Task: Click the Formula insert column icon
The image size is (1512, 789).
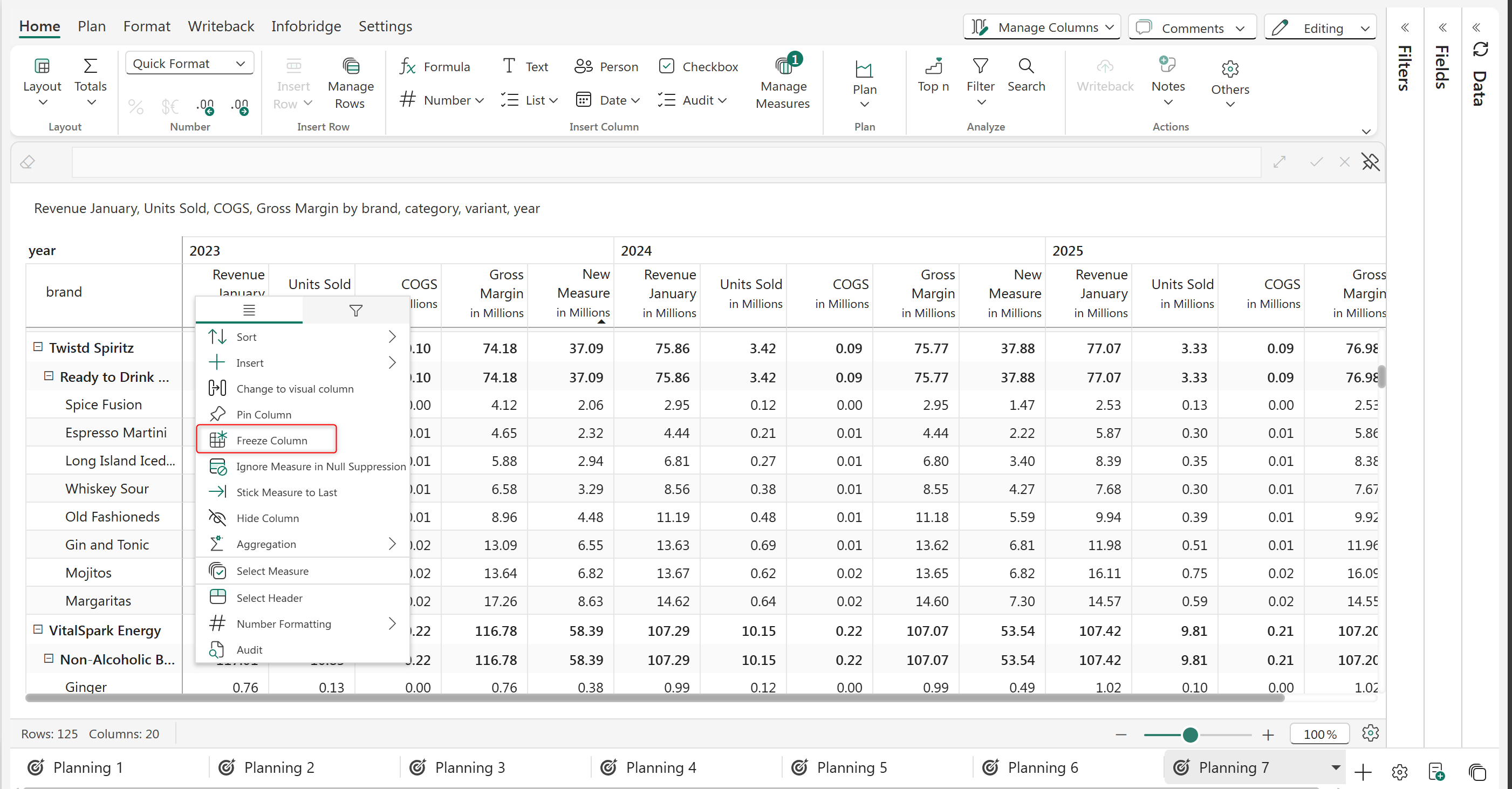Action: pos(407,66)
